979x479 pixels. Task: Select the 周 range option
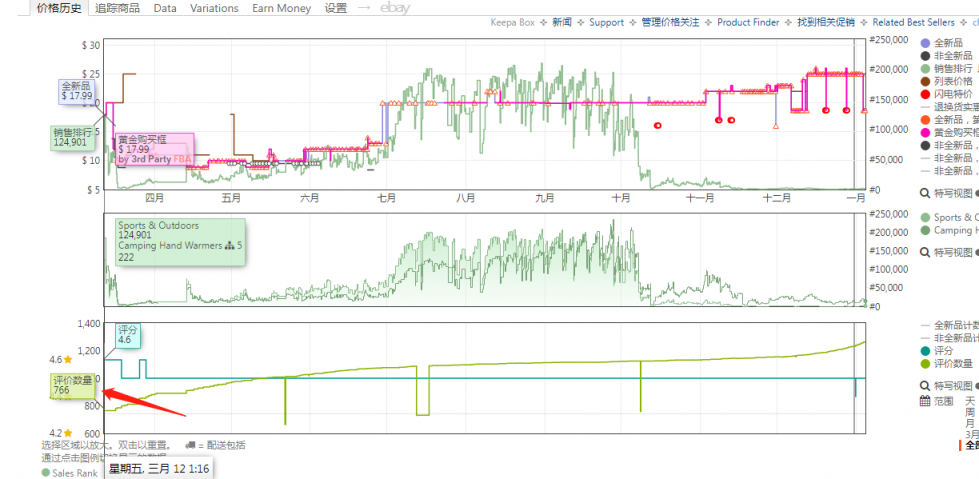coord(970,412)
